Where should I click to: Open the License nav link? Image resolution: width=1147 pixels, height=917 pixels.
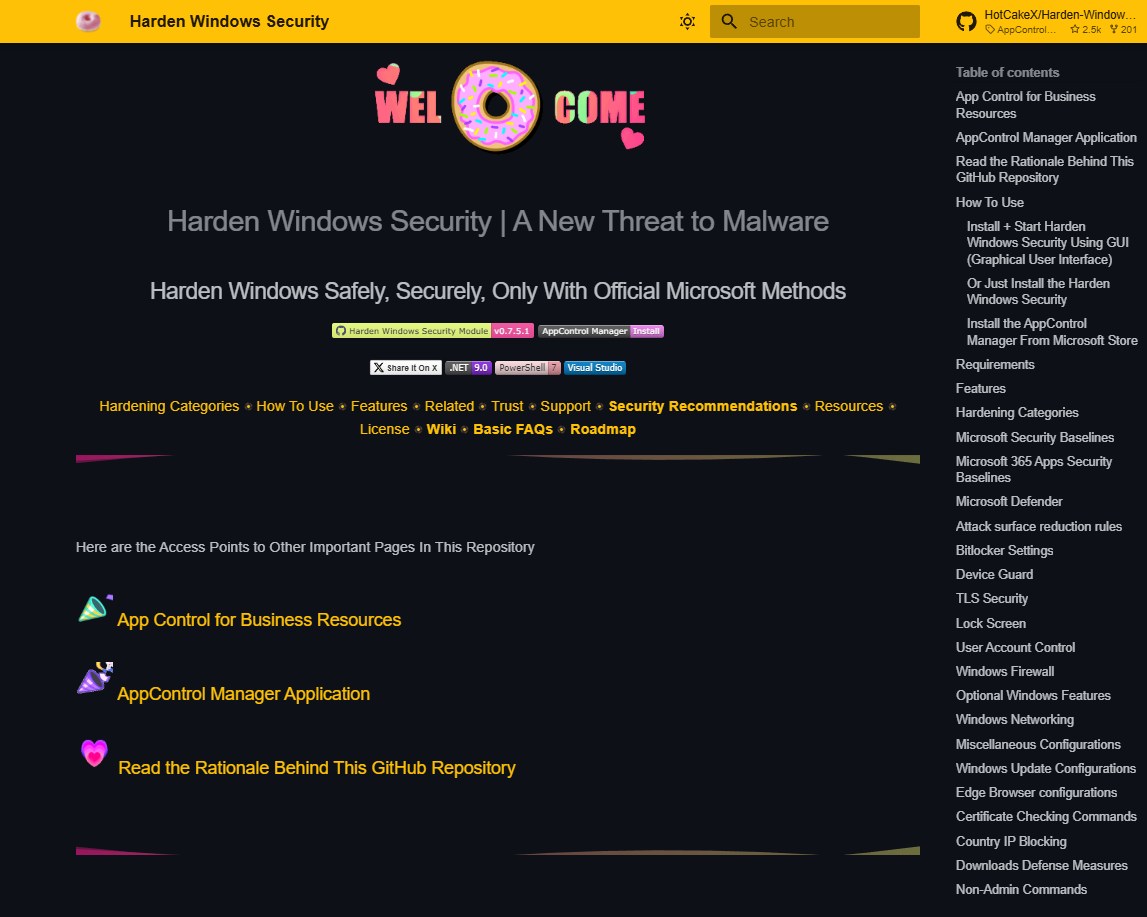384,429
